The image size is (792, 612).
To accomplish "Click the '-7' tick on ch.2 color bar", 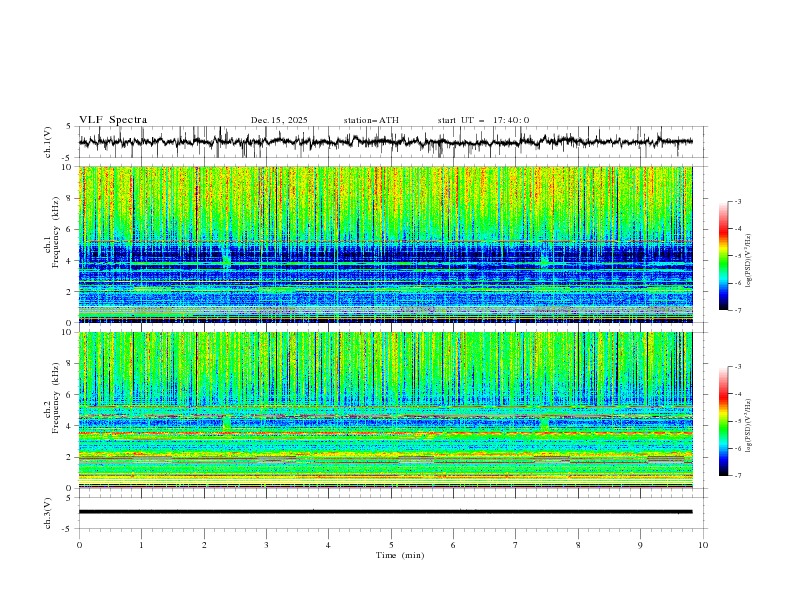I will (738, 475).
